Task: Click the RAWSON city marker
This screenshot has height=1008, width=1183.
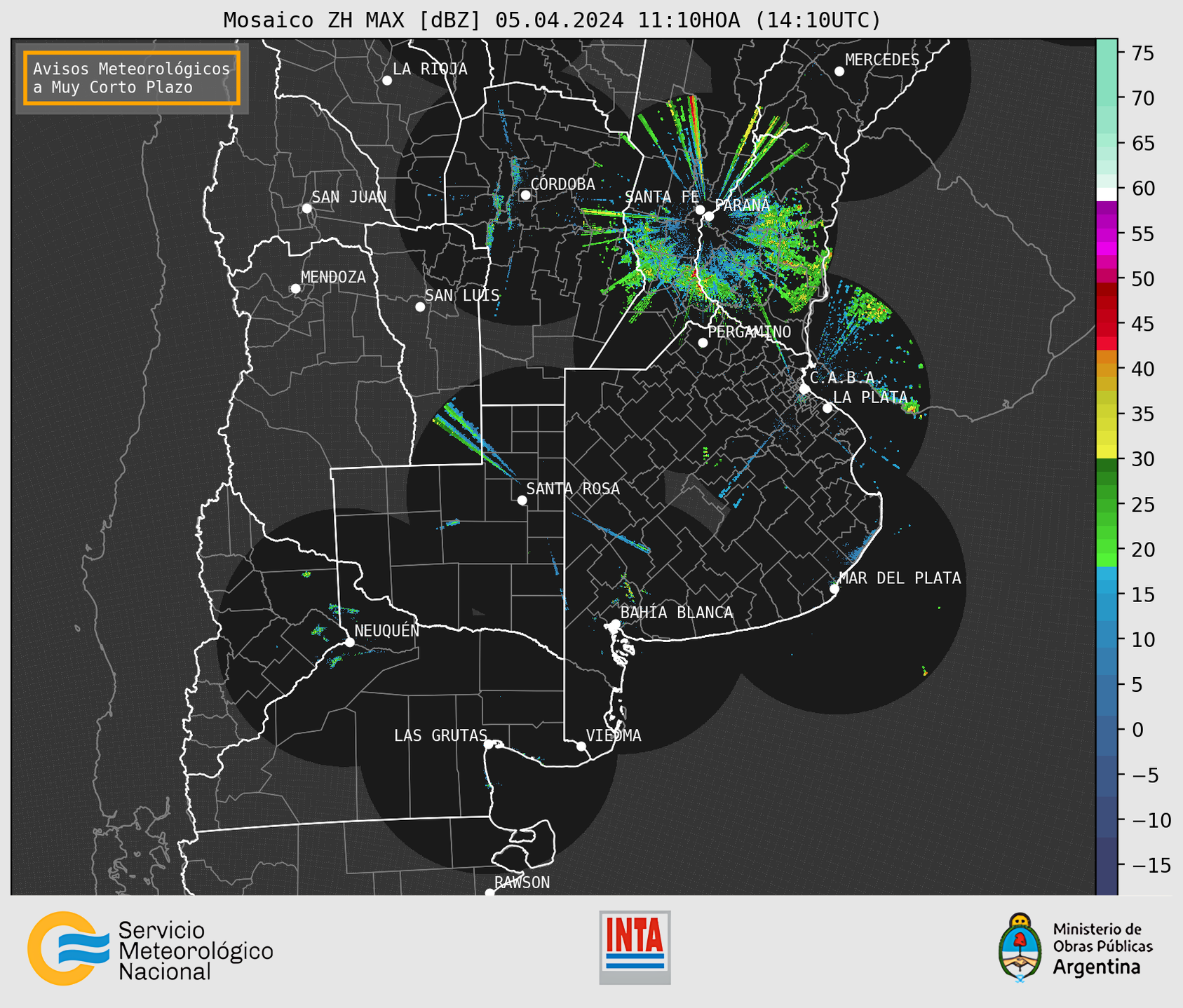Action: pos(489,892)
